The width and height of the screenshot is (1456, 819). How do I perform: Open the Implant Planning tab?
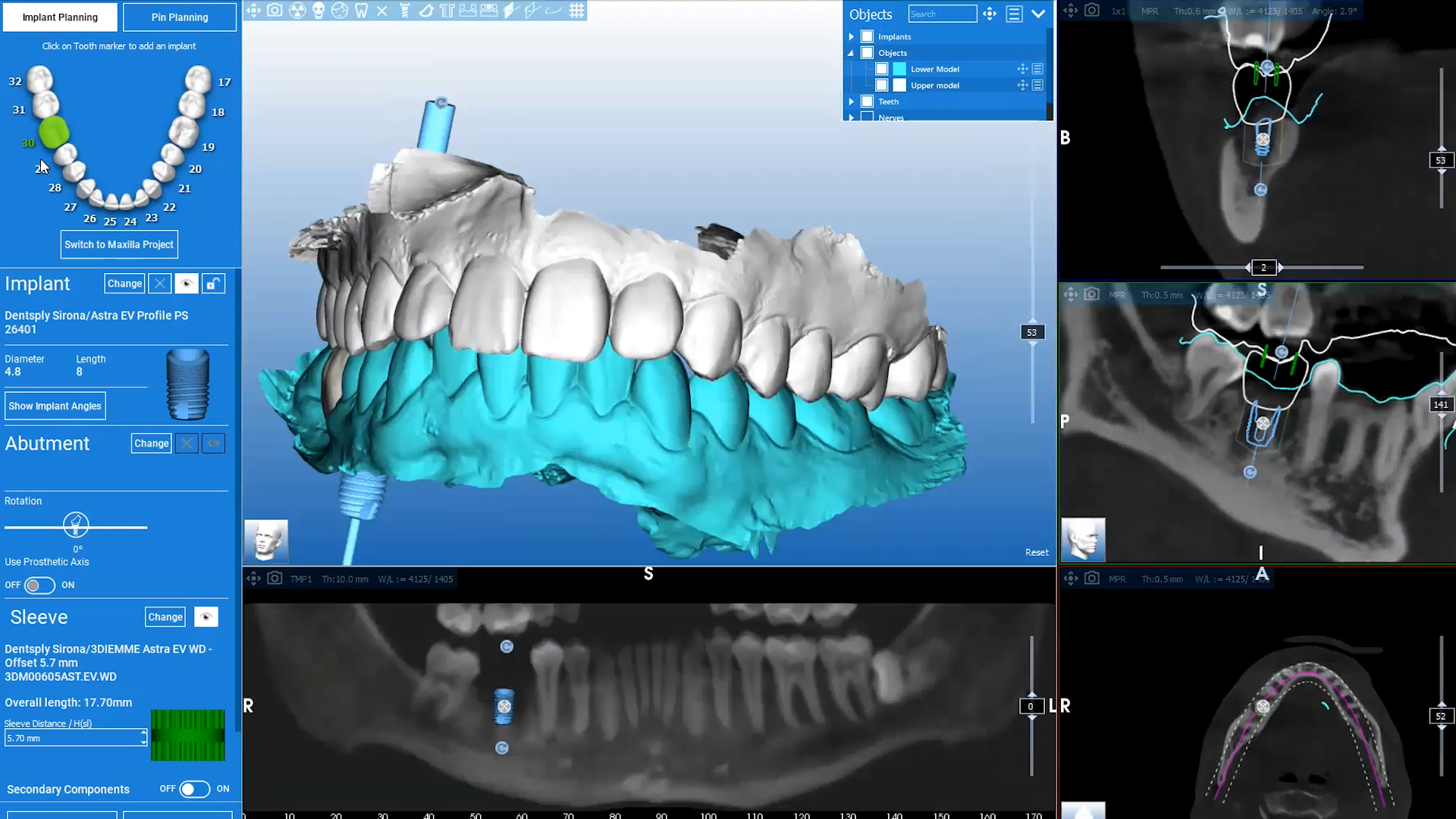point(60,17)
